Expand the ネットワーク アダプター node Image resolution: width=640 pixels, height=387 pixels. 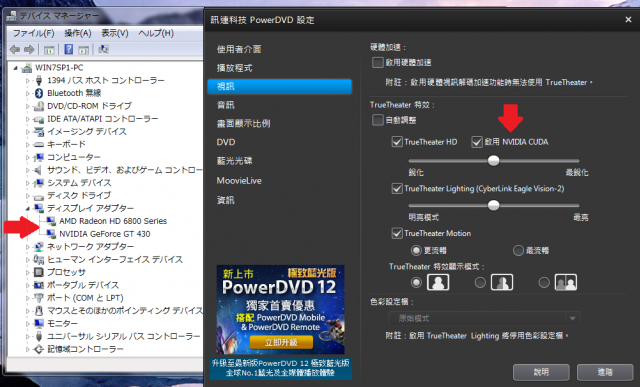coord(28,247)
